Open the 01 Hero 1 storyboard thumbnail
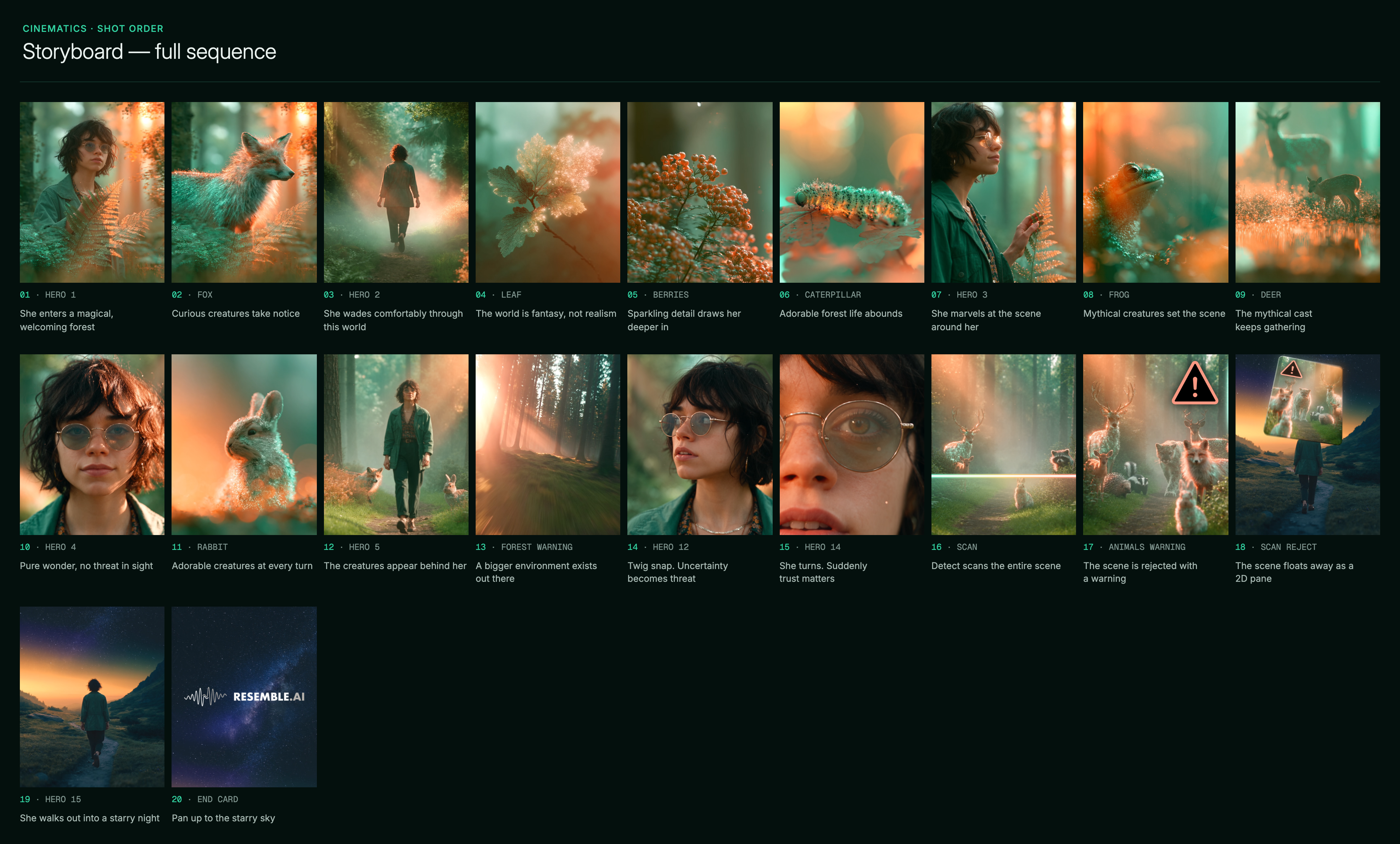The height and width of the screenshot is (844, 1400). [x=92, y=192]
